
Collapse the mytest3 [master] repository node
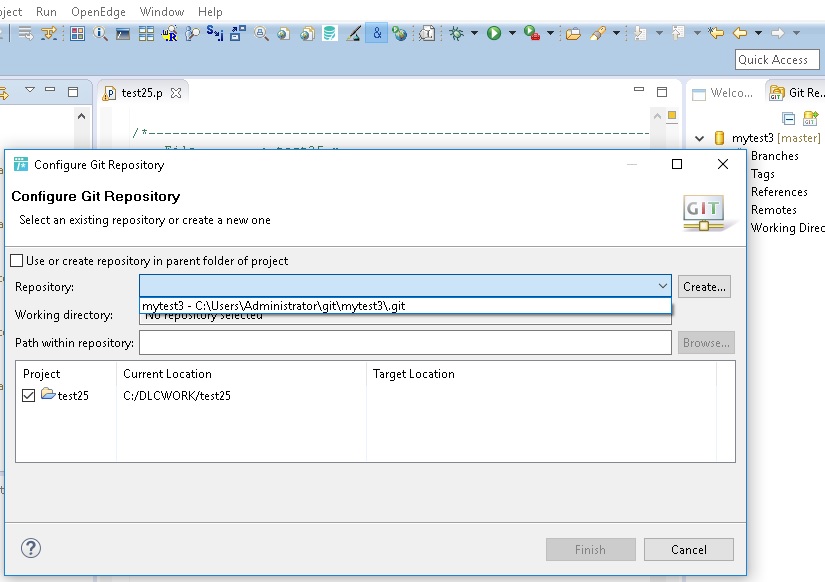[x=699, y=138]
